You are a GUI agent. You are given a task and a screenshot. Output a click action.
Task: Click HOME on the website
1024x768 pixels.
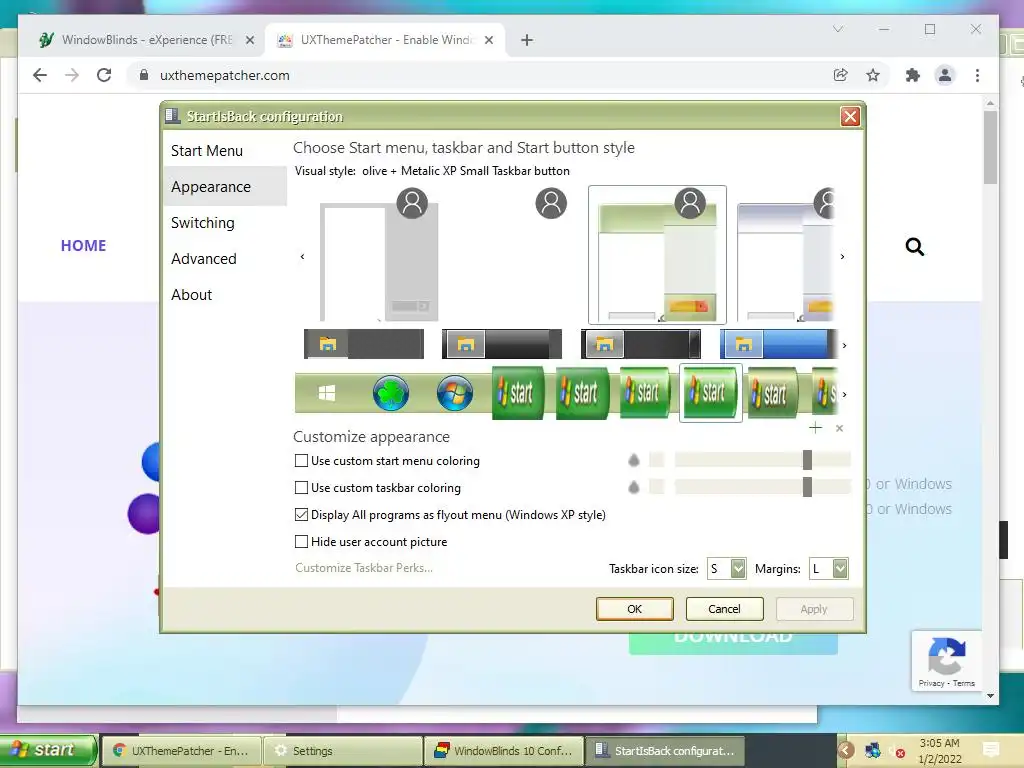[x=83, y=246]
